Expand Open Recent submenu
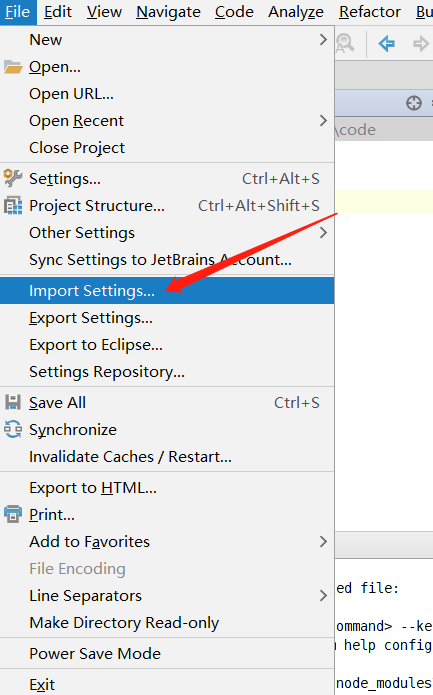Viewport: 433px width, 695px height. pyautogui.click(x=323, y=121)
